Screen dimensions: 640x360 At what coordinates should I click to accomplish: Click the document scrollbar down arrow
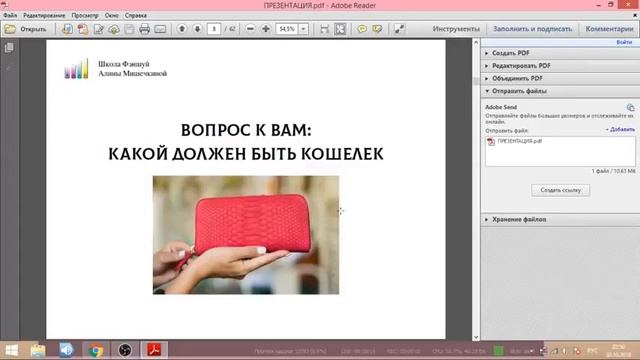pos(476,337)
